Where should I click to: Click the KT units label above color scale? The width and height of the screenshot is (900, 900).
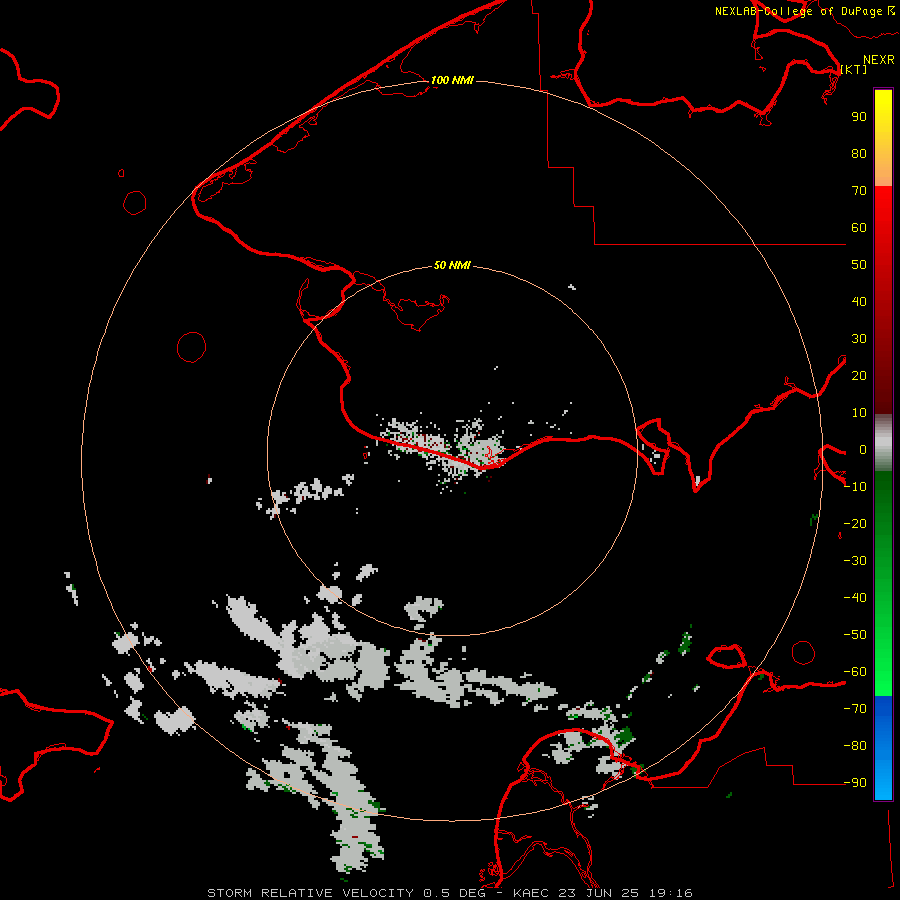pos(854,69)
